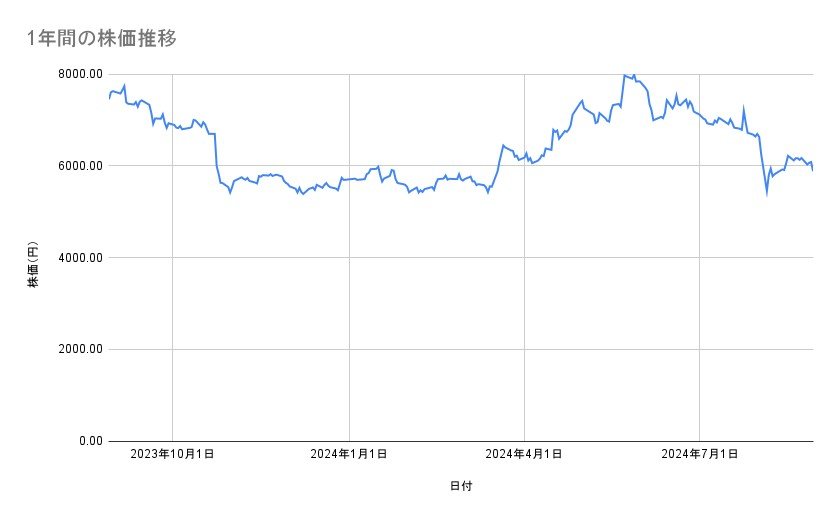Select the leftmost starting point of the line

click(x=109, y=98)
